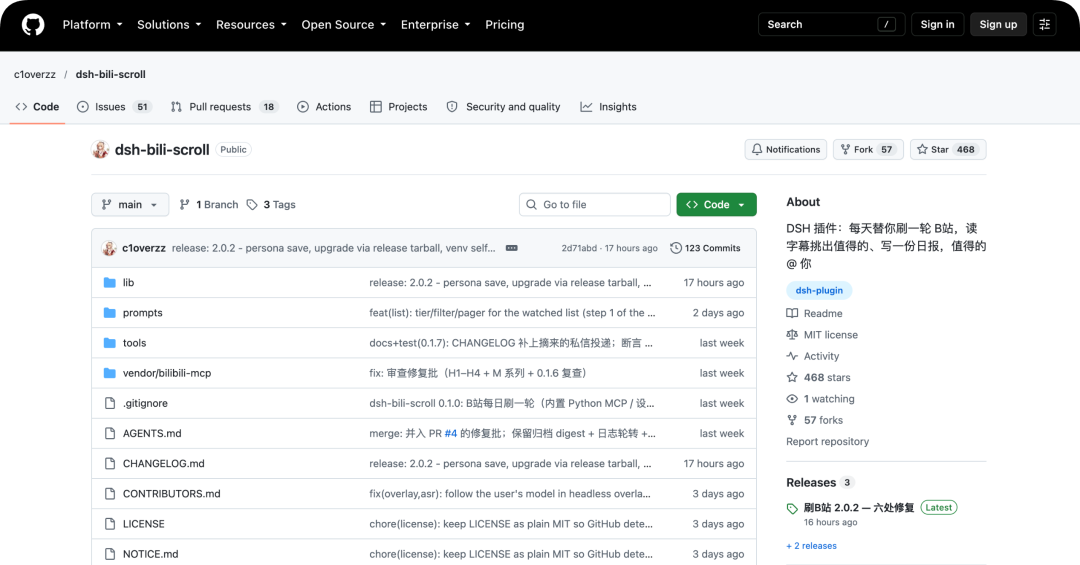
Task: Open the dsh-bili-scroll breadcrumb link
Action: tap(110, 74)
